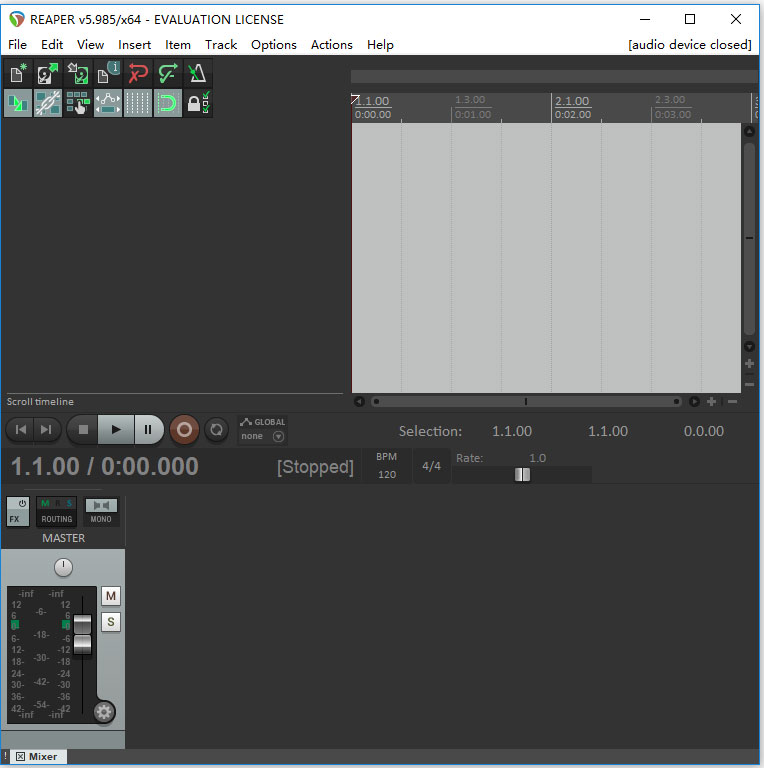Click the red Undo arrow icon
This screenshot has height=768, width=764.
138,73
